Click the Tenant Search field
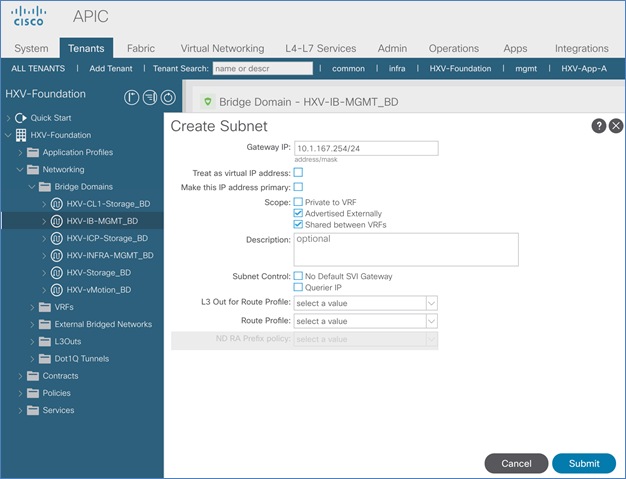The height and width of the screenshot is (479, 626). 263,69
